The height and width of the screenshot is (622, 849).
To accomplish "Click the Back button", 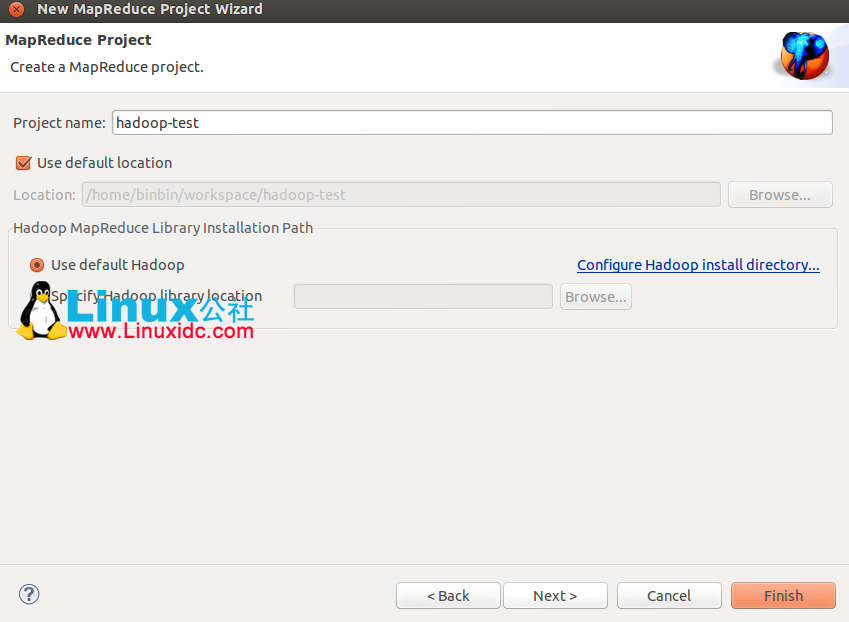I will pyautogui.click(x=448, y=595).
